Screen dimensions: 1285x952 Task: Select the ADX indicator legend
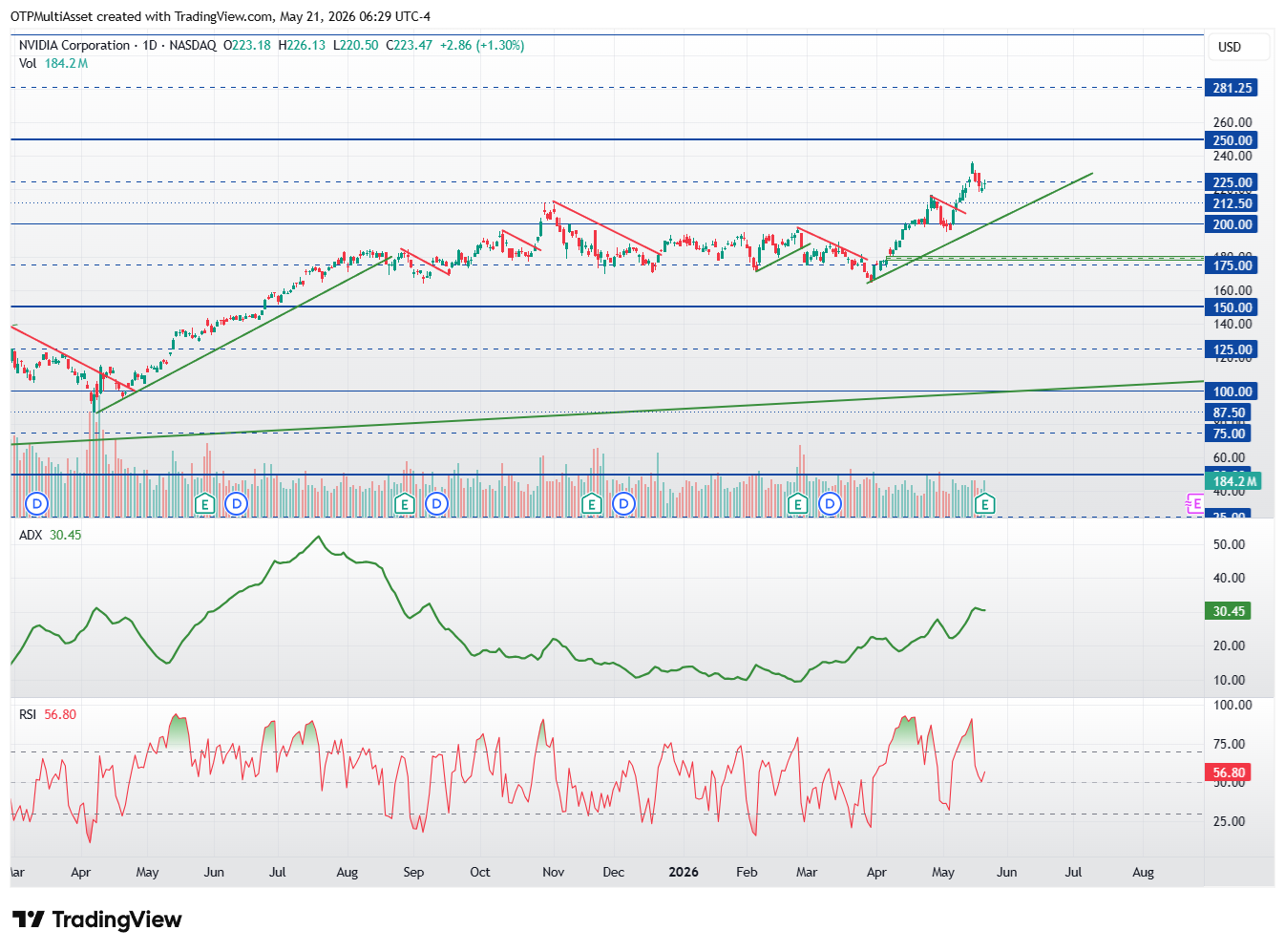click(x=51, y=535)
